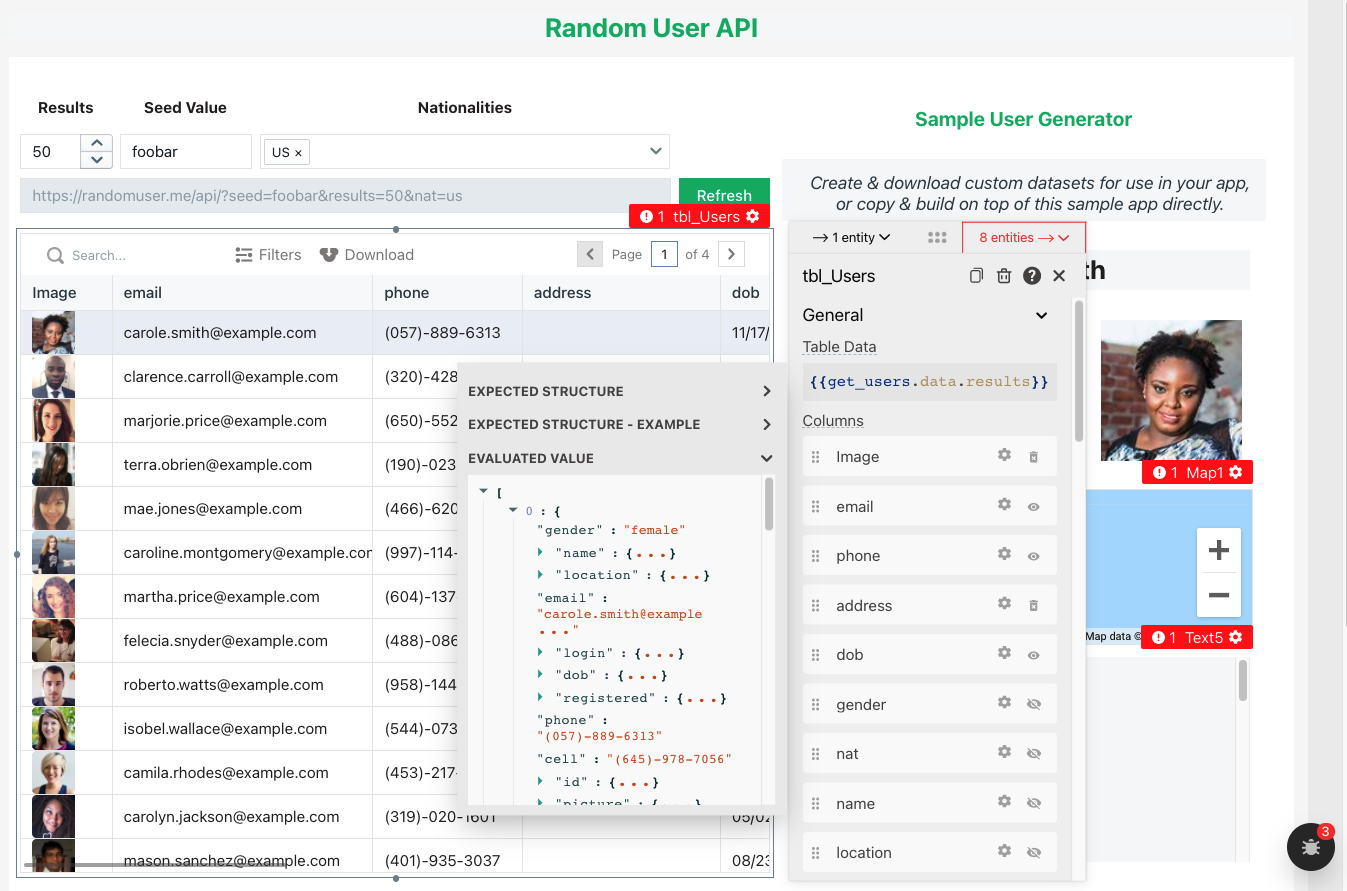Open the 8 entities dropdown

click(1024, 237)
